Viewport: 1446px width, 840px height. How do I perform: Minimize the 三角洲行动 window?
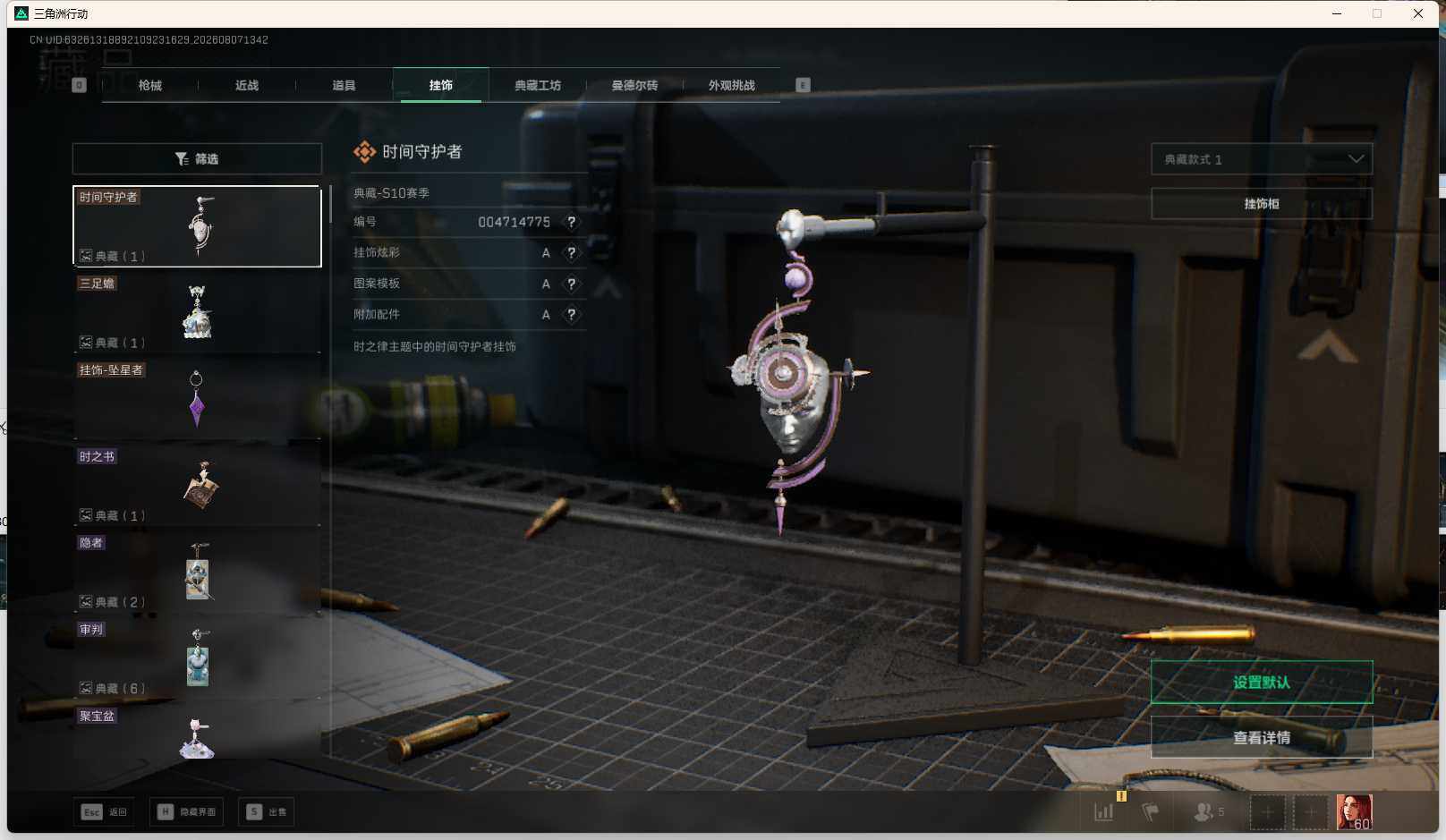1337,13
